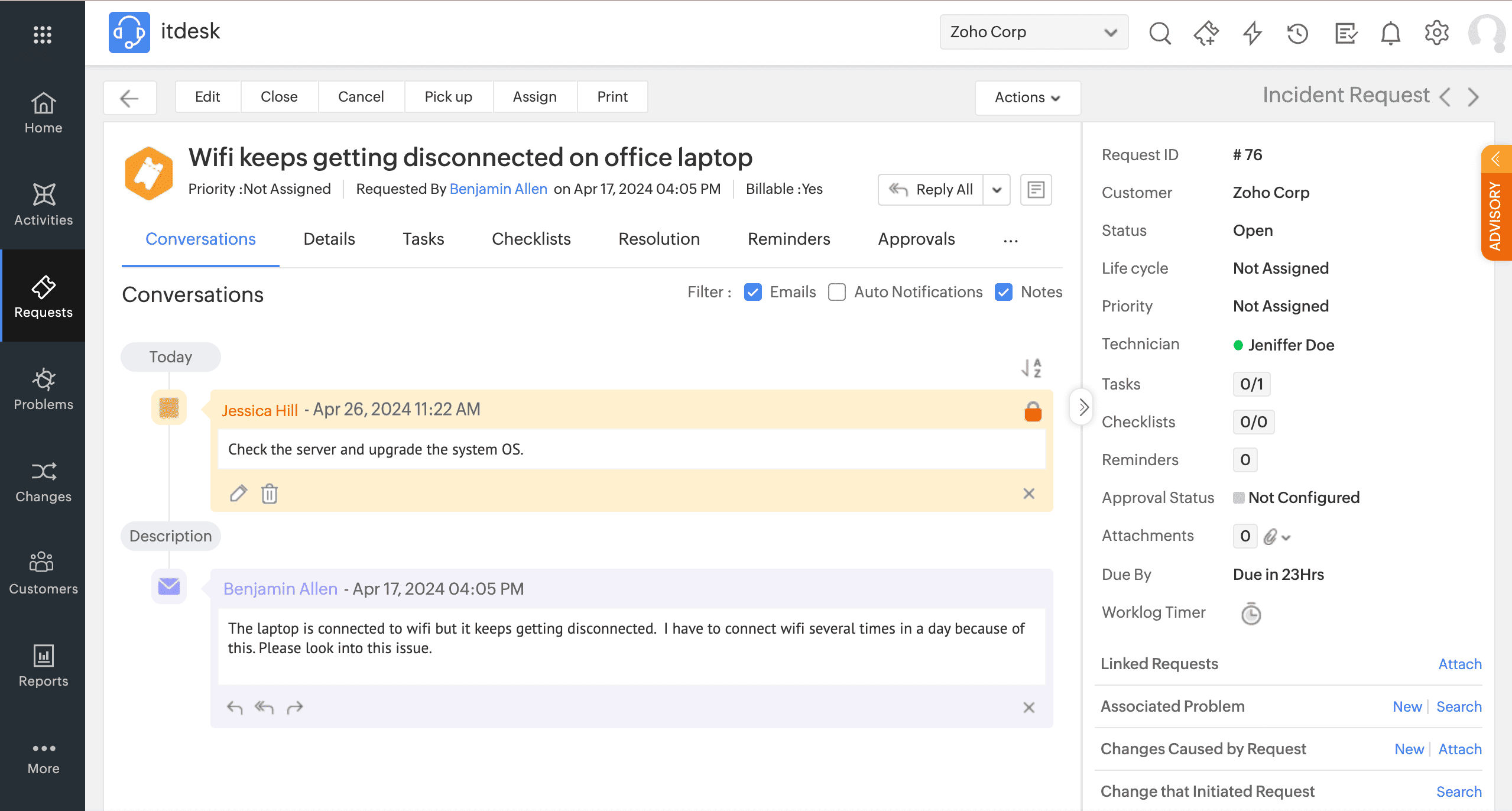Click the sort conversations A-Z icon
The image size is (1512, 811).
1031,368
